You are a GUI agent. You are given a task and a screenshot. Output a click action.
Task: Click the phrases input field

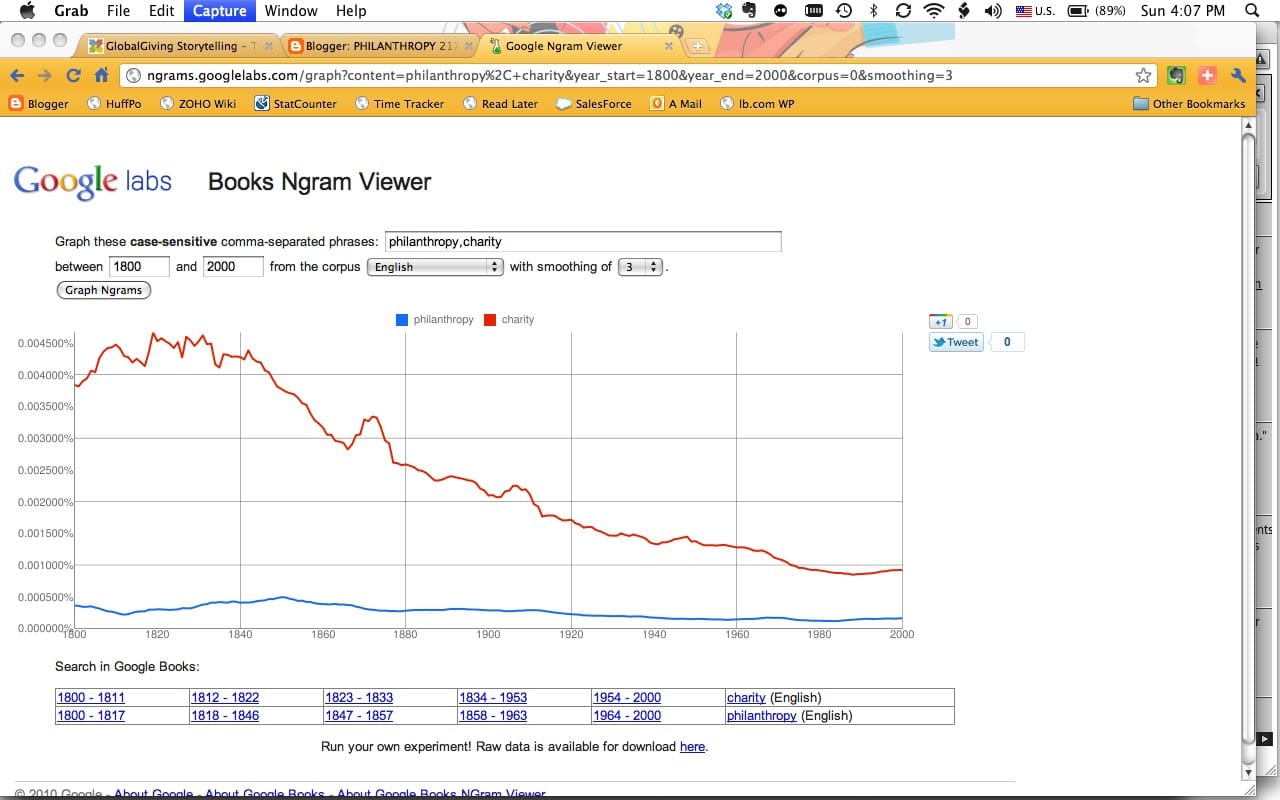(583, 242)
